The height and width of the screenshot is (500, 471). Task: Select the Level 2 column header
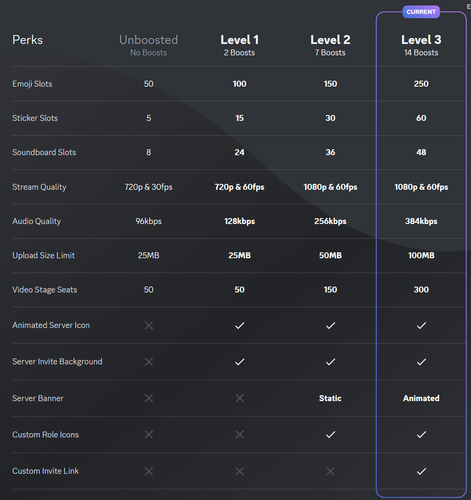(x=330, y=45)
